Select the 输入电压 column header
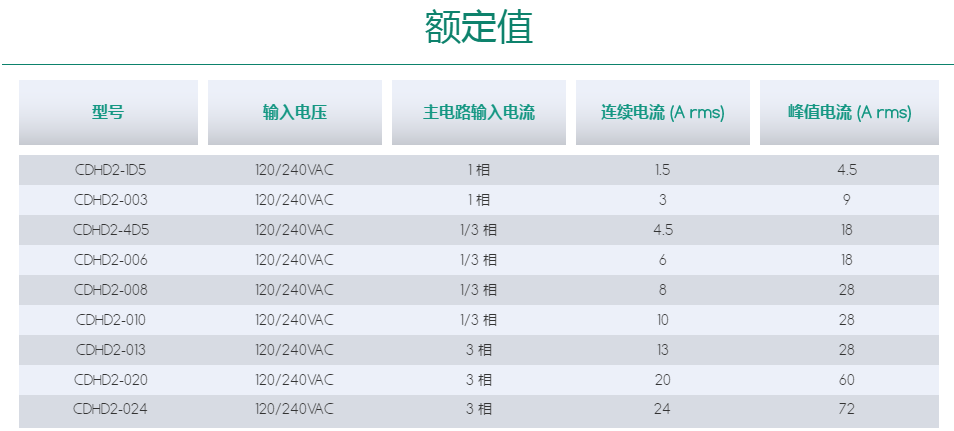The height and width of the screenshot is (431, 954). (294, 112)
